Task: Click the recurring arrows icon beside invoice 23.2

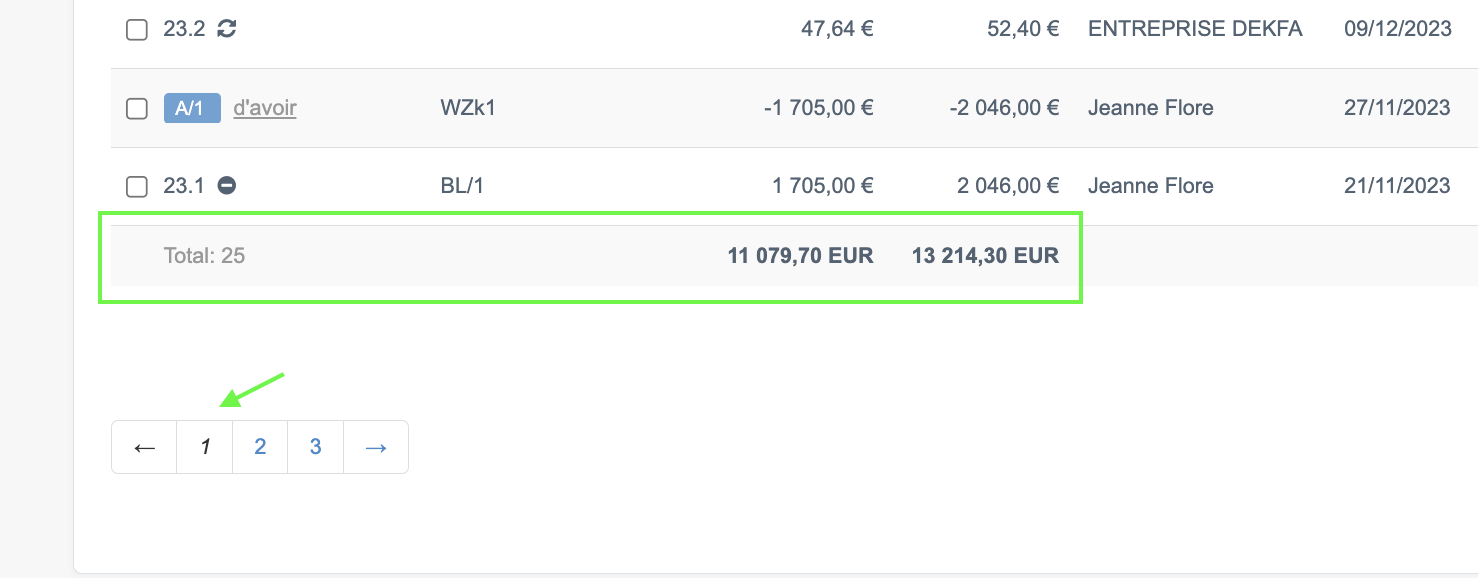Action: click(x=227, y=29)
